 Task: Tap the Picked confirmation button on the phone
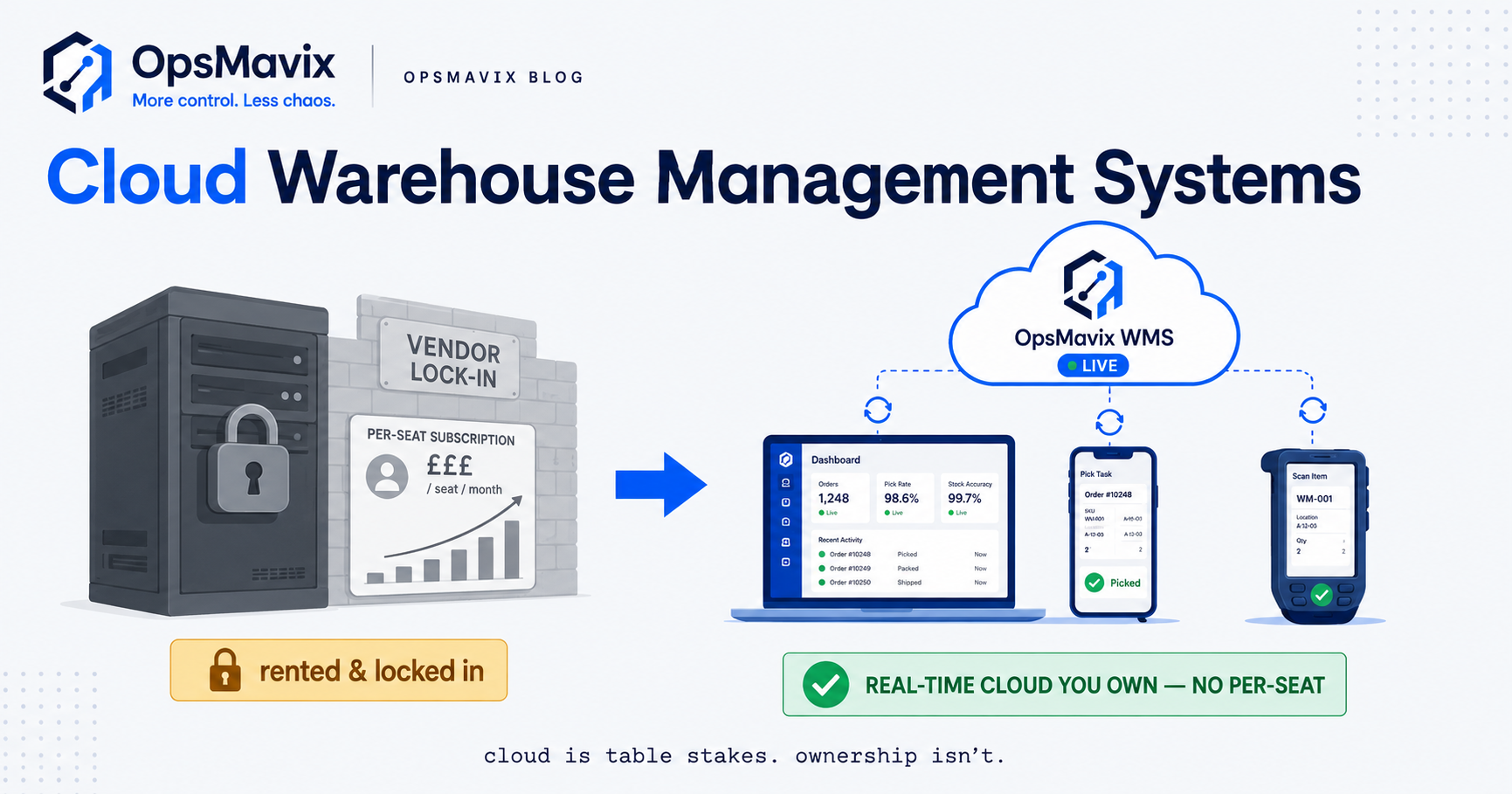coord(1113,583)
